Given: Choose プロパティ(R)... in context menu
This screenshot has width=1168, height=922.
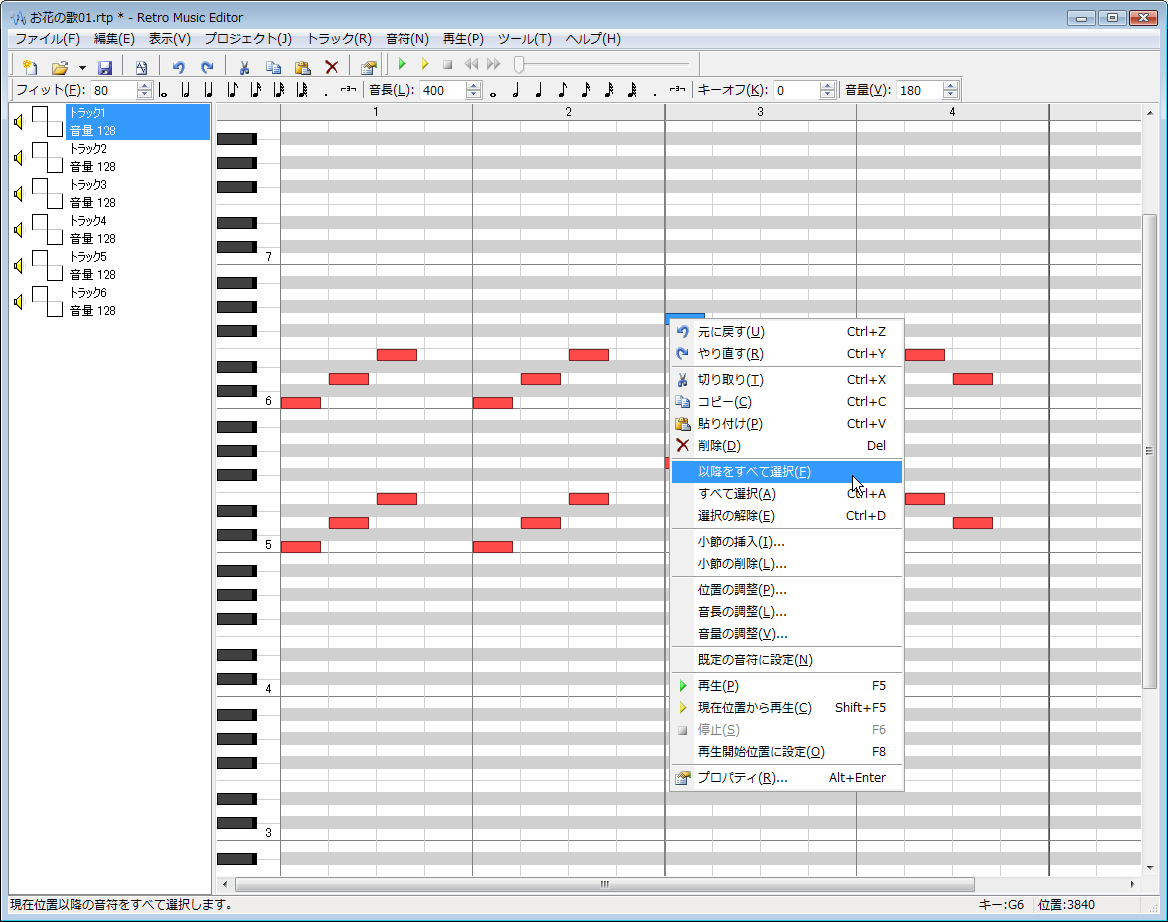Looking at the screenshot, I should [787, 778].
